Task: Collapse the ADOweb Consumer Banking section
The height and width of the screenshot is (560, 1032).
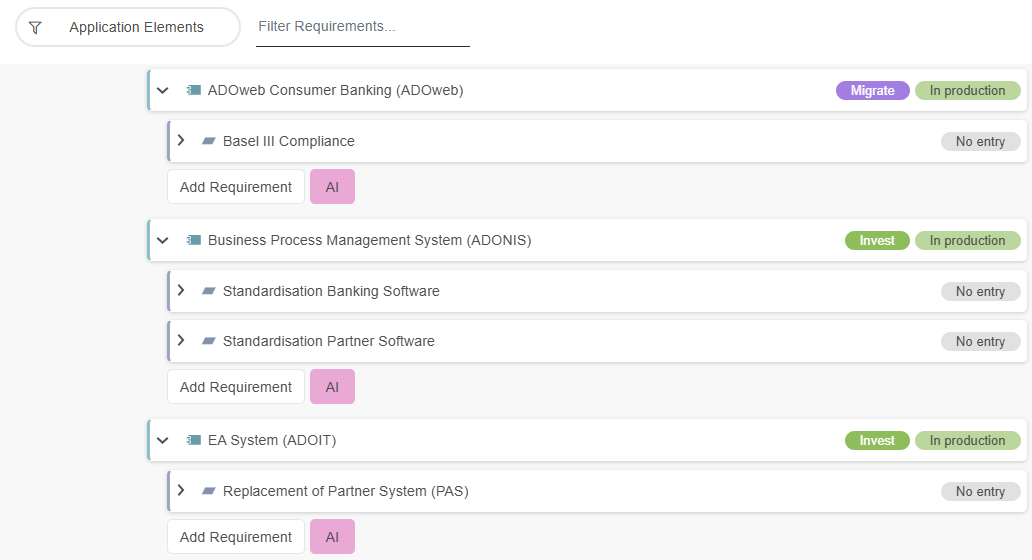Action: 163,91
